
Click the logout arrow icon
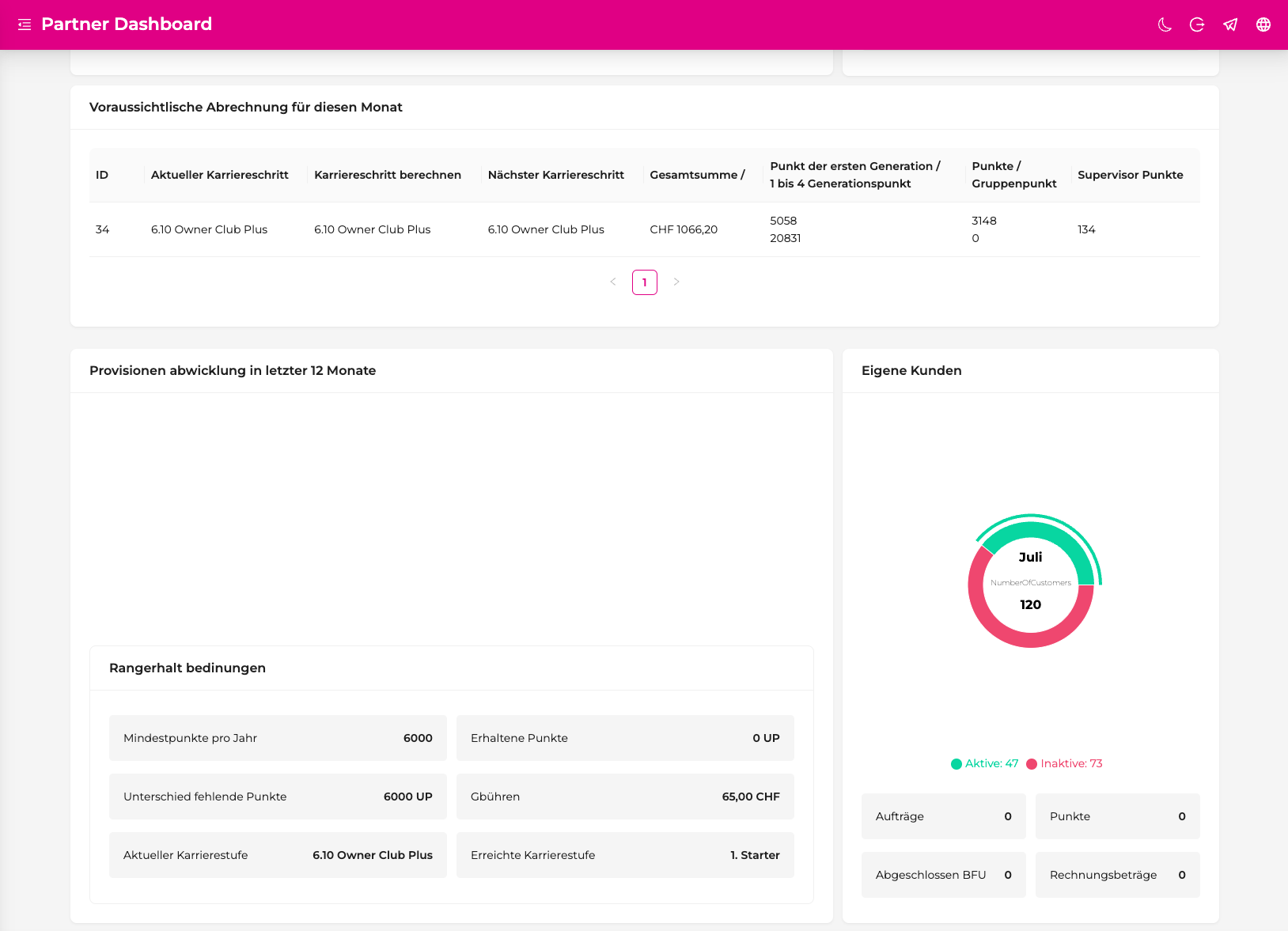[1197, 25]
